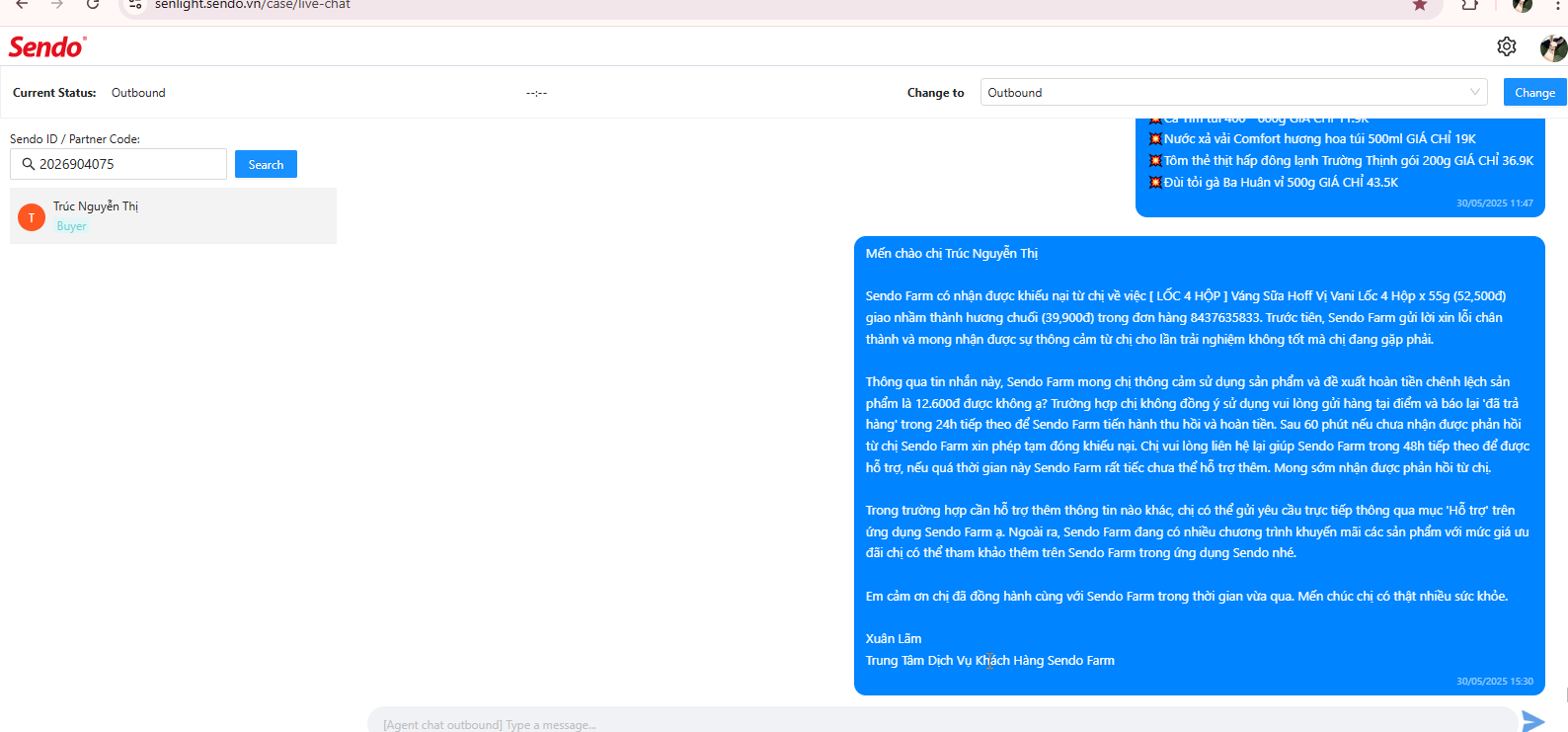Image resolution: width=1568 pixels, height=732 pixels.
Task: Click the Change to label
Action: pyautogui.click(x=935, y=93)
